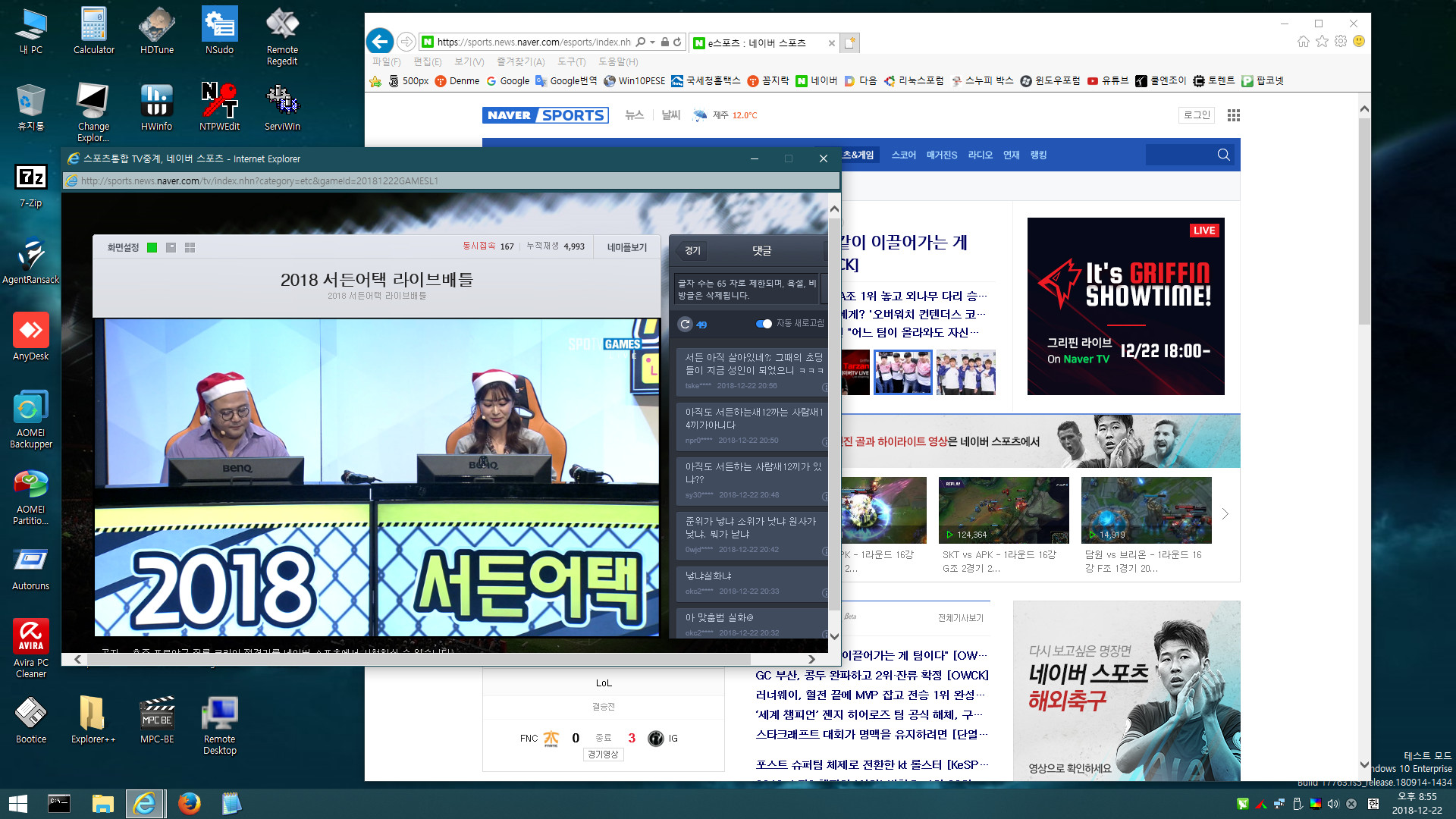Switch to the 경기 tab
Image resolution: width=1456 pixels, height=819 pixels.
pos(692,250)
